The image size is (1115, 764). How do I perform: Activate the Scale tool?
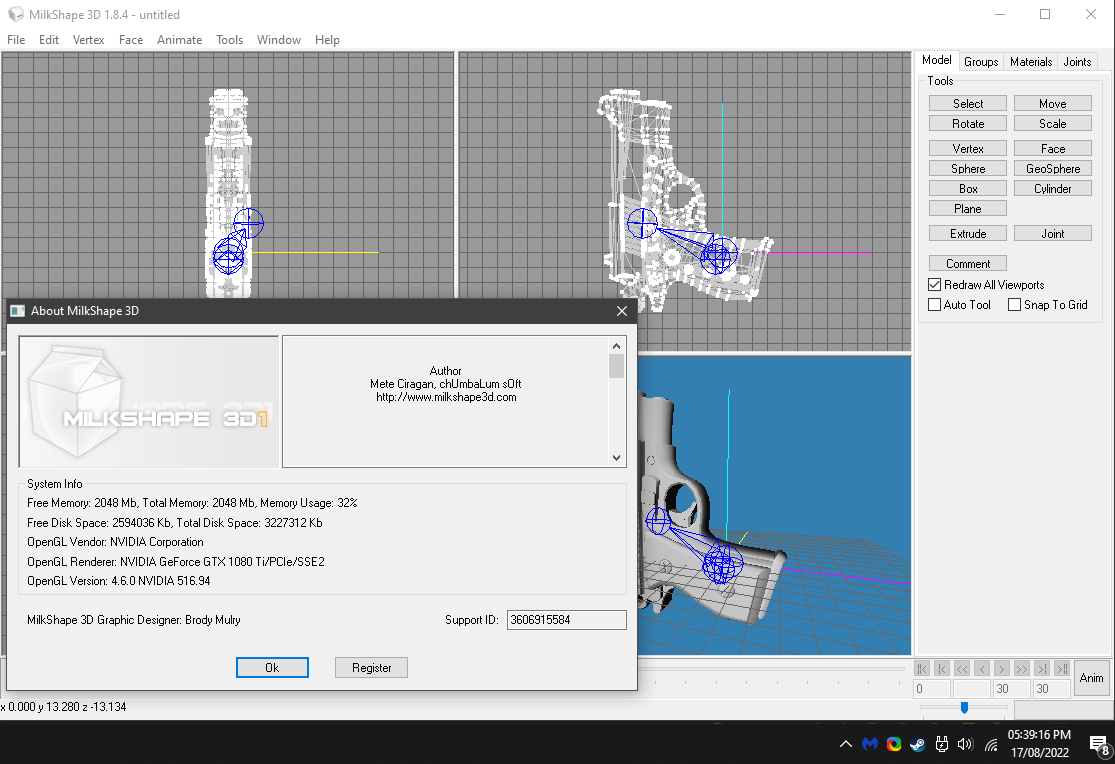coord(1052,123)
